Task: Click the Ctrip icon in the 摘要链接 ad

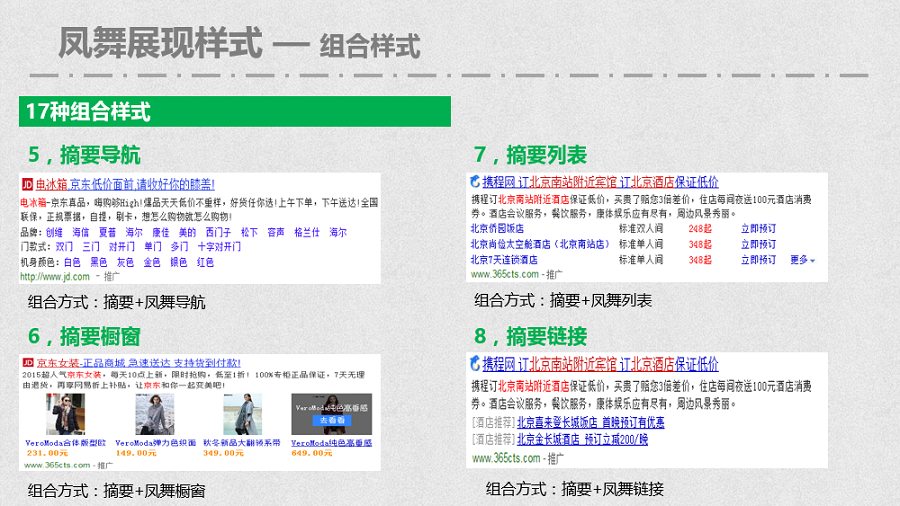Action: pyautogui.click(x=473, y=364)
